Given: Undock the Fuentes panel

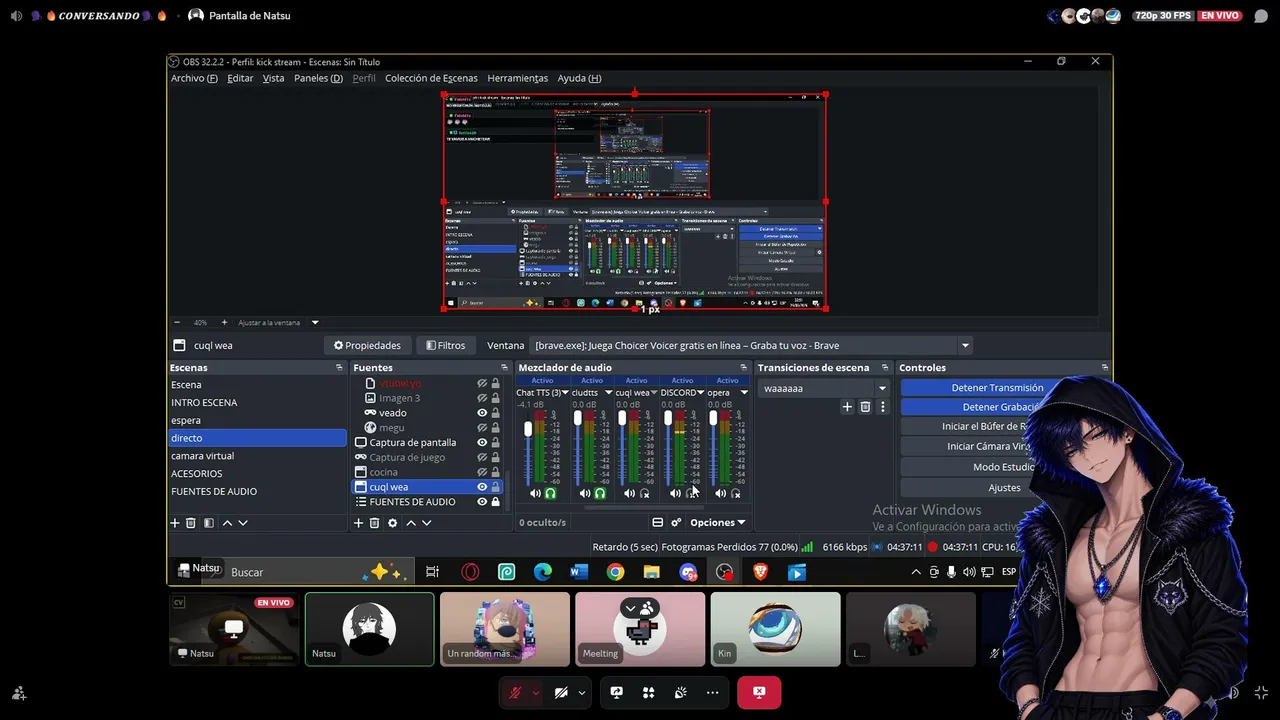Looking at the screenshot, I should click(503, 368).
